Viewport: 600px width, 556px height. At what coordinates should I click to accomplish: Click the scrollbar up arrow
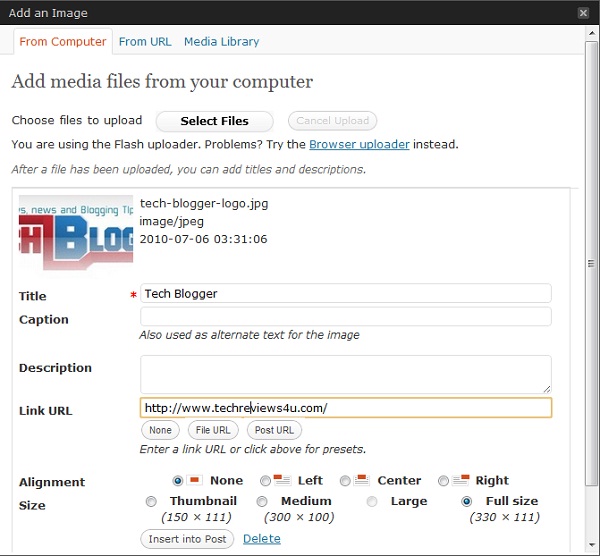pyautogui.click(x=592, y=33)
